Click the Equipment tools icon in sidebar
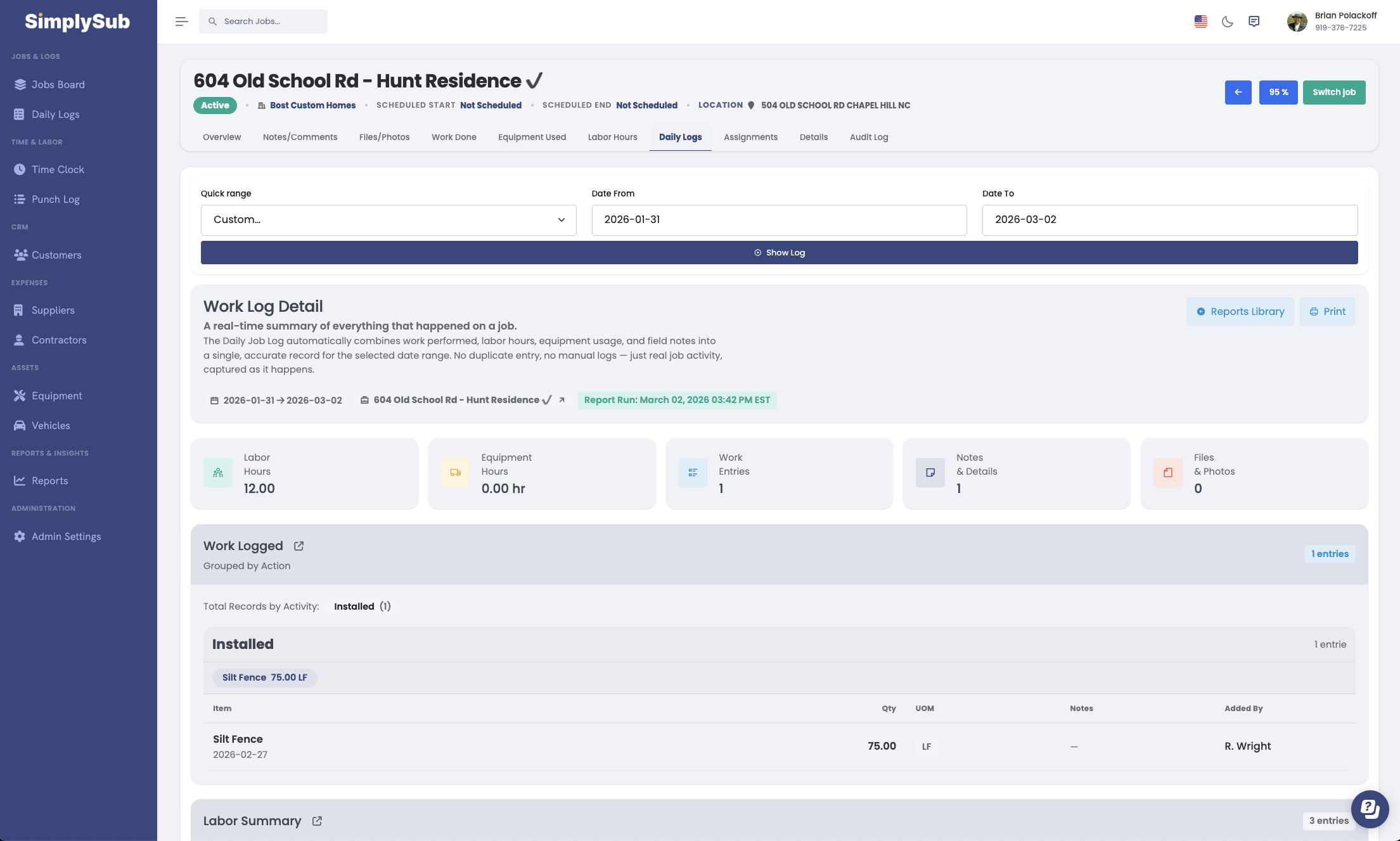1400x841 pixels. tap(20, 395)
